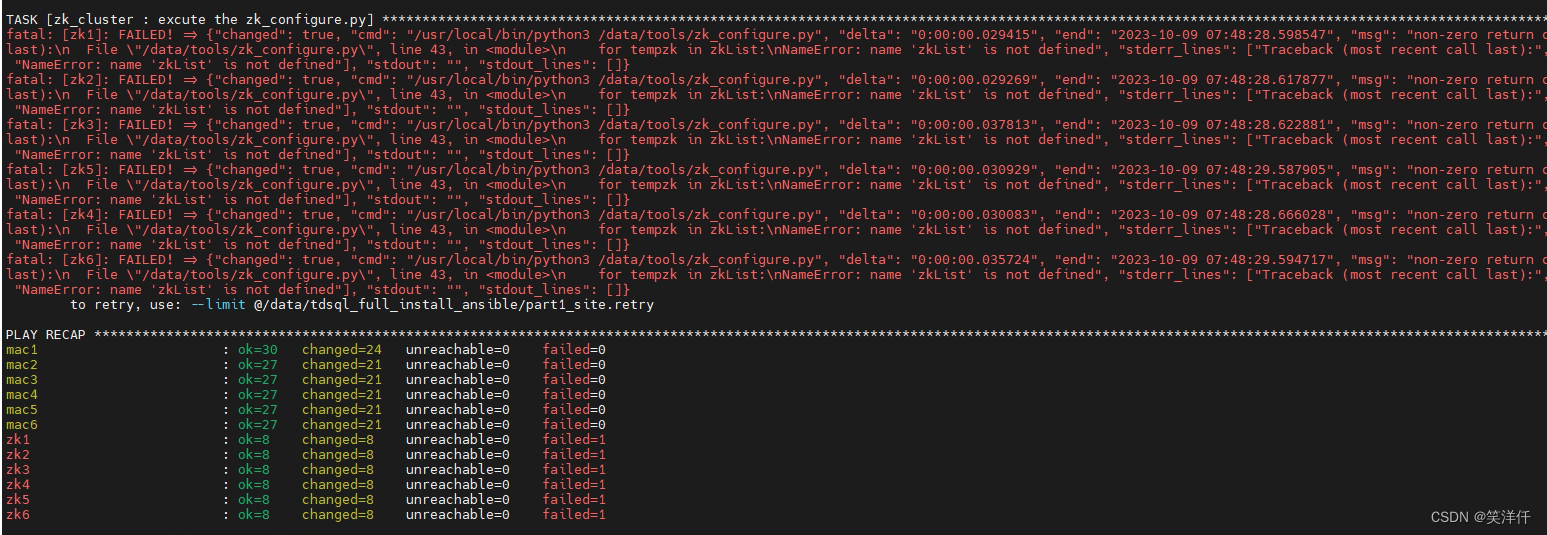Image resolution: width=1547 pixels, height=535 pixels.
Task: Select the zk6 host in recap
Action: [x=17, y=514]
